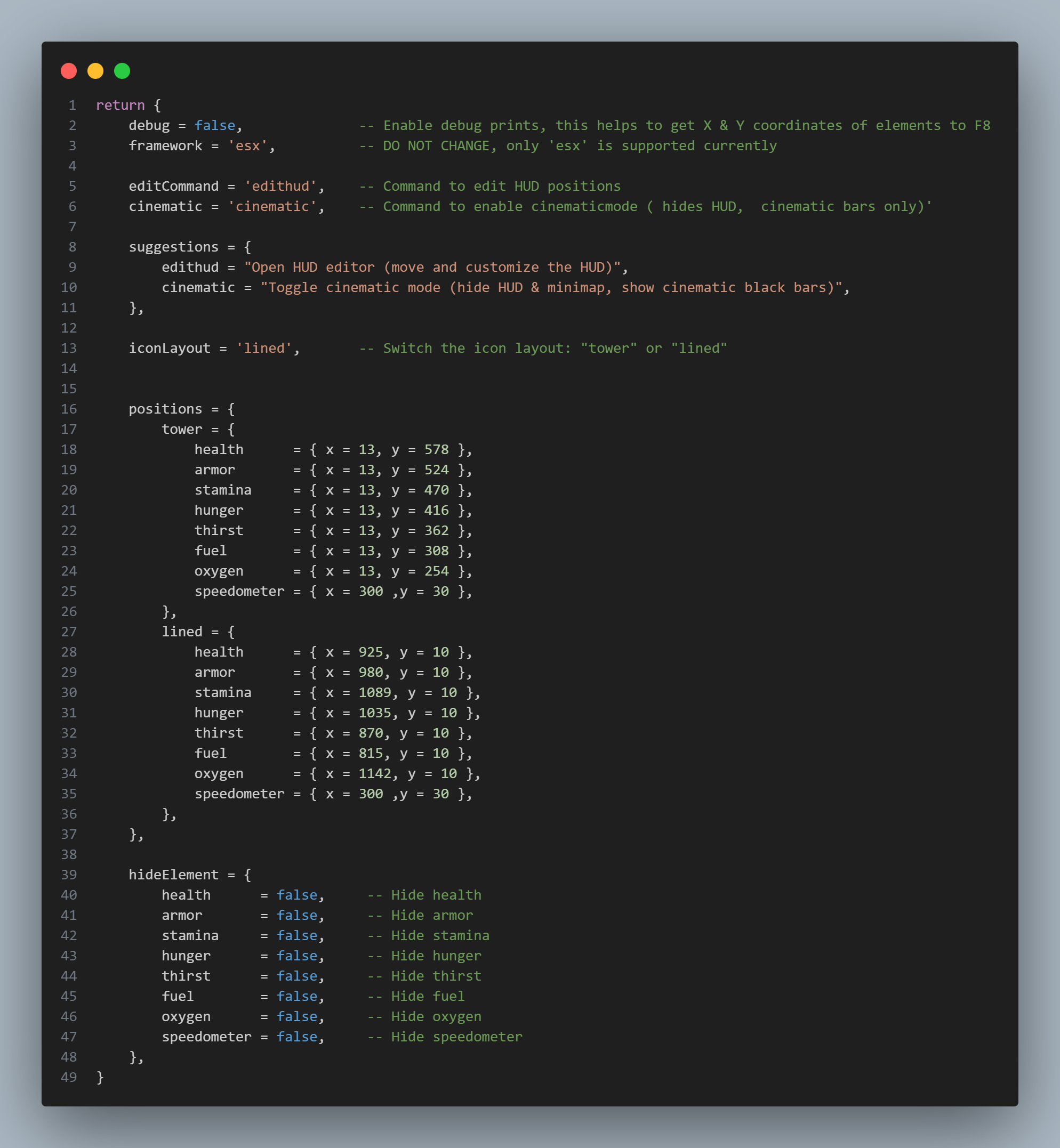This screenshot has height=1148, width=1060.
Task: Click the green maximize window dot
Action: (122, 70)
